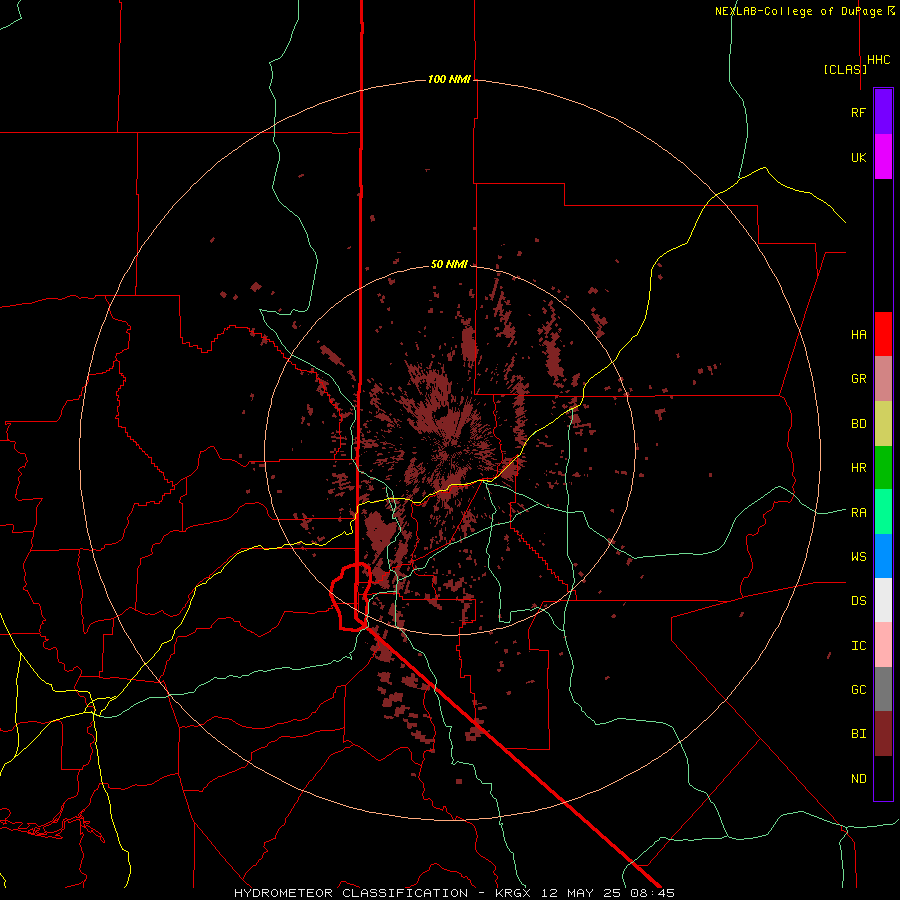
Task: Click the GR legend color swatch
Action: [x=883, y=379]
